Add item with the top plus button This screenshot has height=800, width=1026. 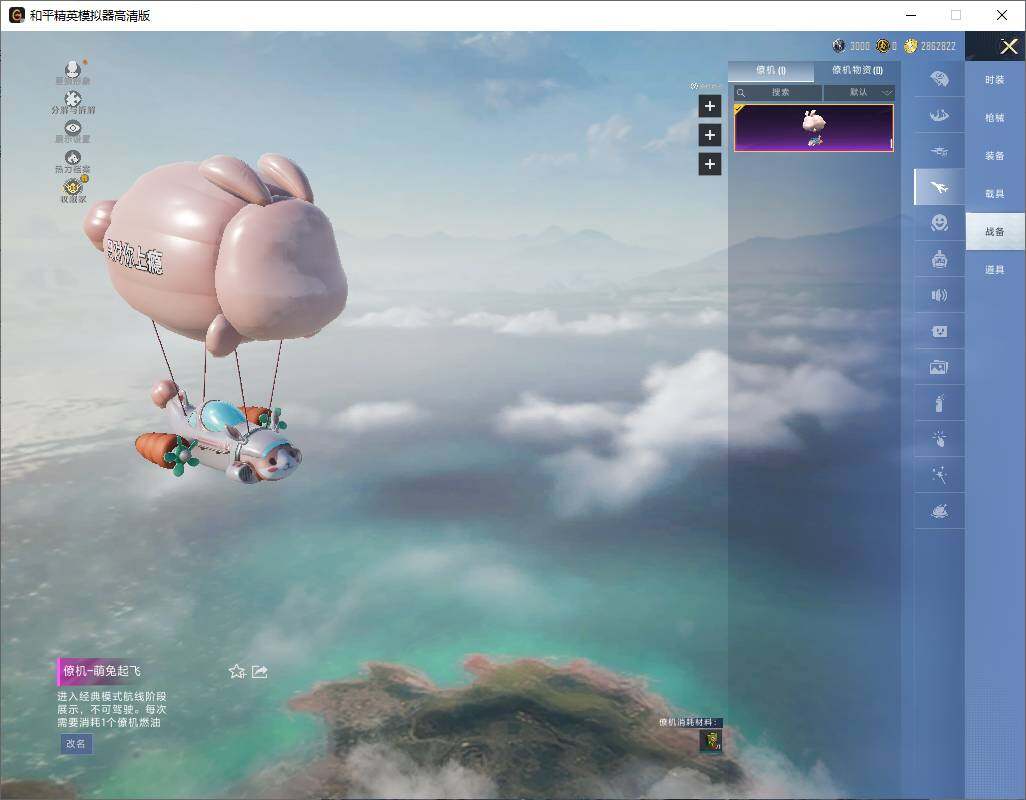710,106
